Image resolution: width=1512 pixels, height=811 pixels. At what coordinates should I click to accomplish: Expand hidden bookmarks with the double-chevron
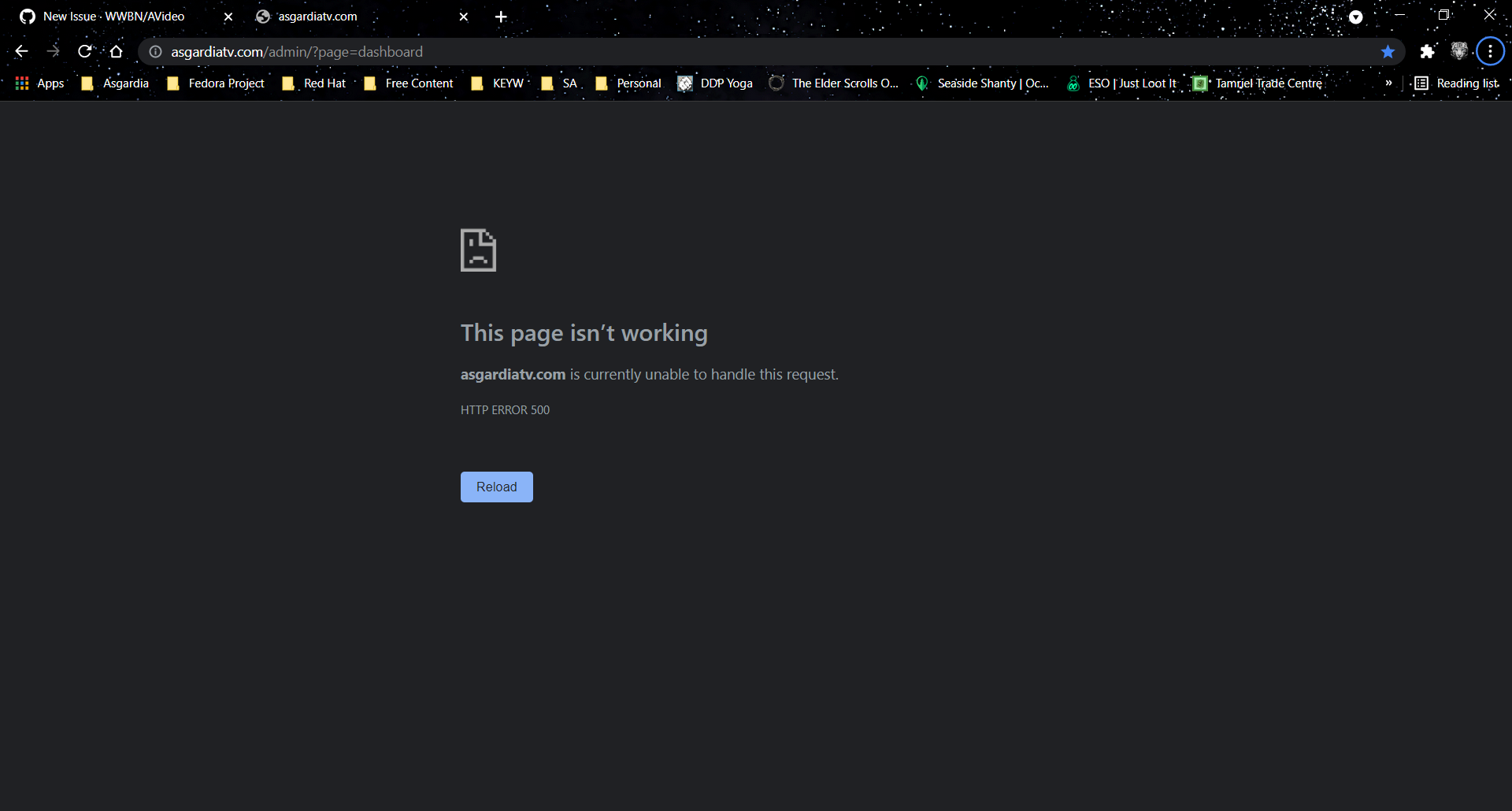coord(1390,83)
